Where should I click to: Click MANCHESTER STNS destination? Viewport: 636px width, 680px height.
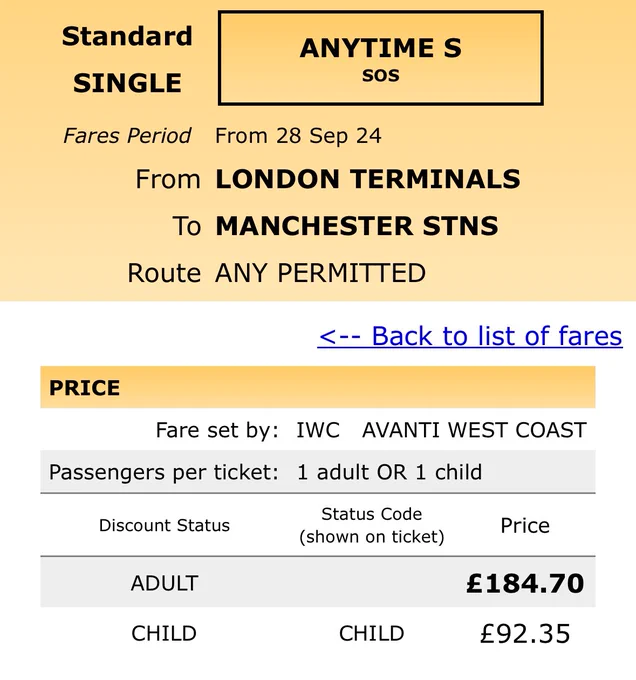[x=357, y=226]
